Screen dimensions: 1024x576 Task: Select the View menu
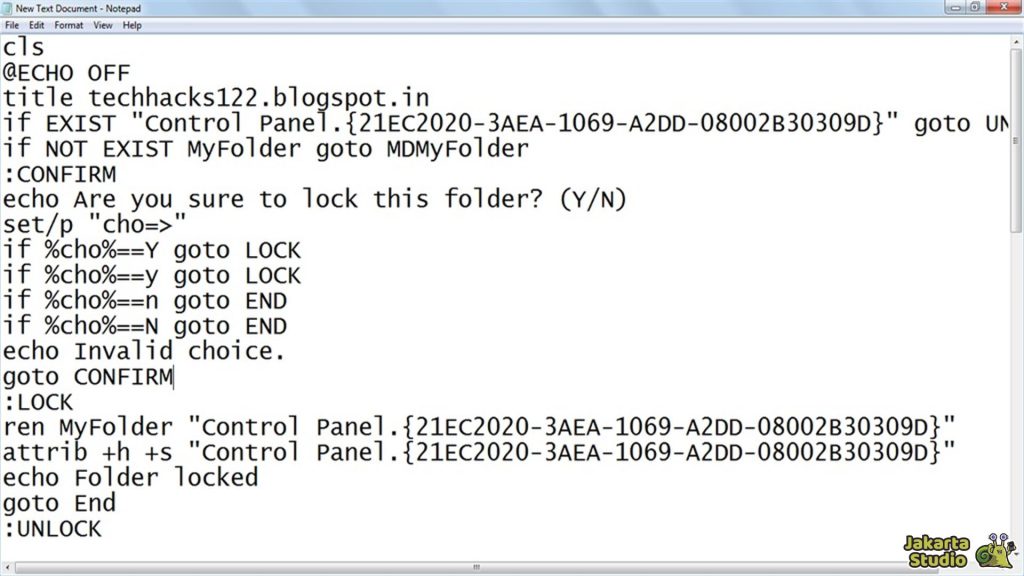coord(103,25)
